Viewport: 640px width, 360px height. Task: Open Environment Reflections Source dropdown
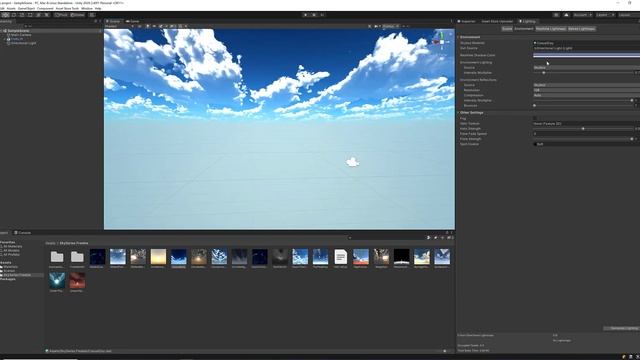586,85
